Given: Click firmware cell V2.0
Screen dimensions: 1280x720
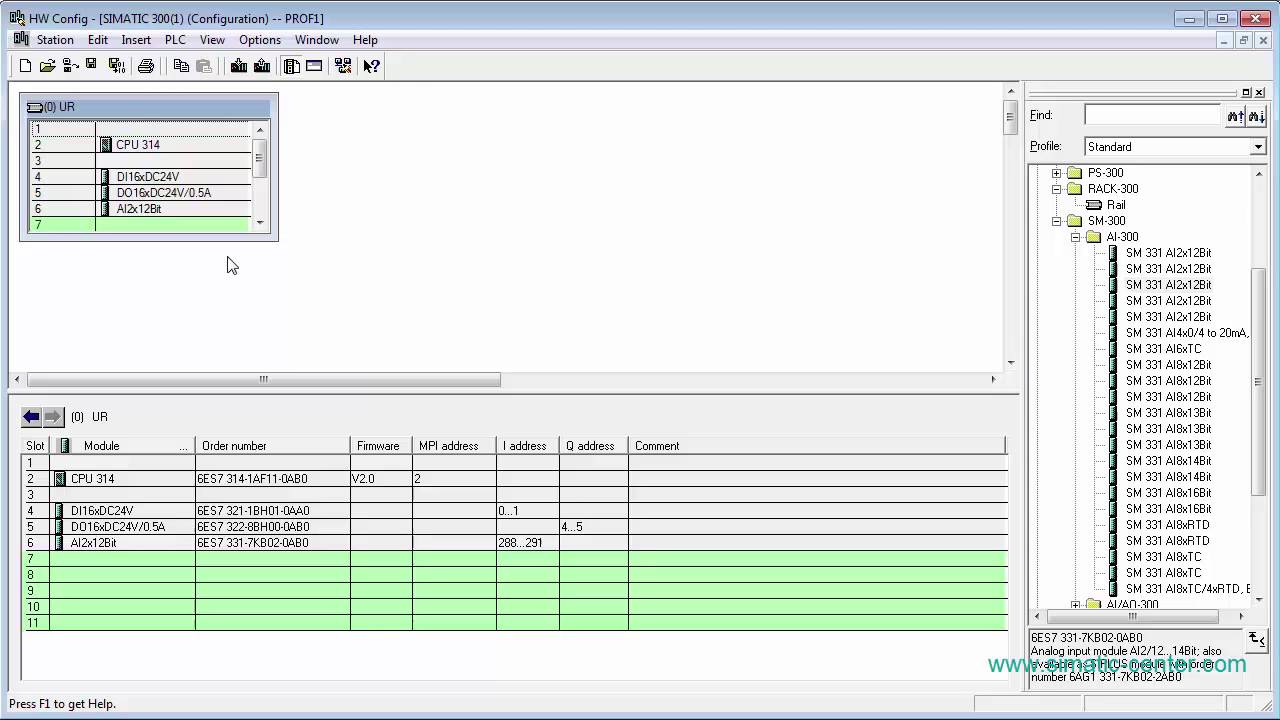Looking at the screenshot, I should [380, 479].
